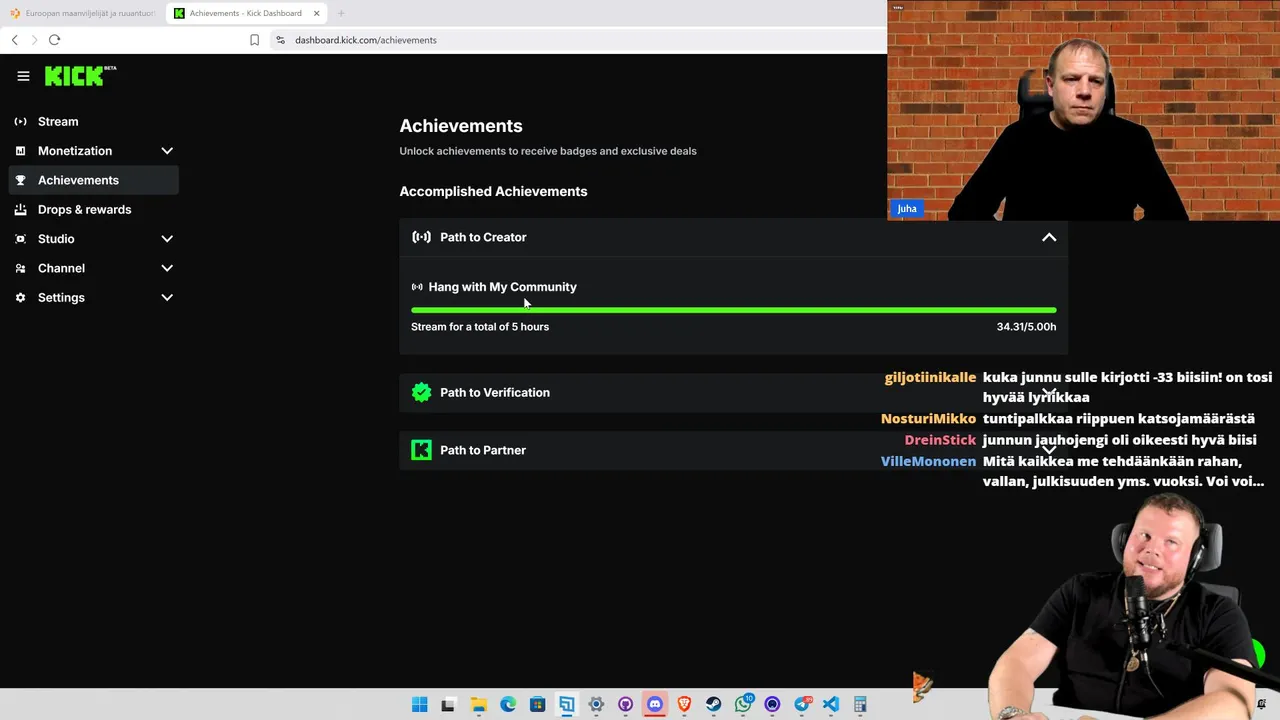Click the upper webcam feed labeled Juha

click(1083, 110)
